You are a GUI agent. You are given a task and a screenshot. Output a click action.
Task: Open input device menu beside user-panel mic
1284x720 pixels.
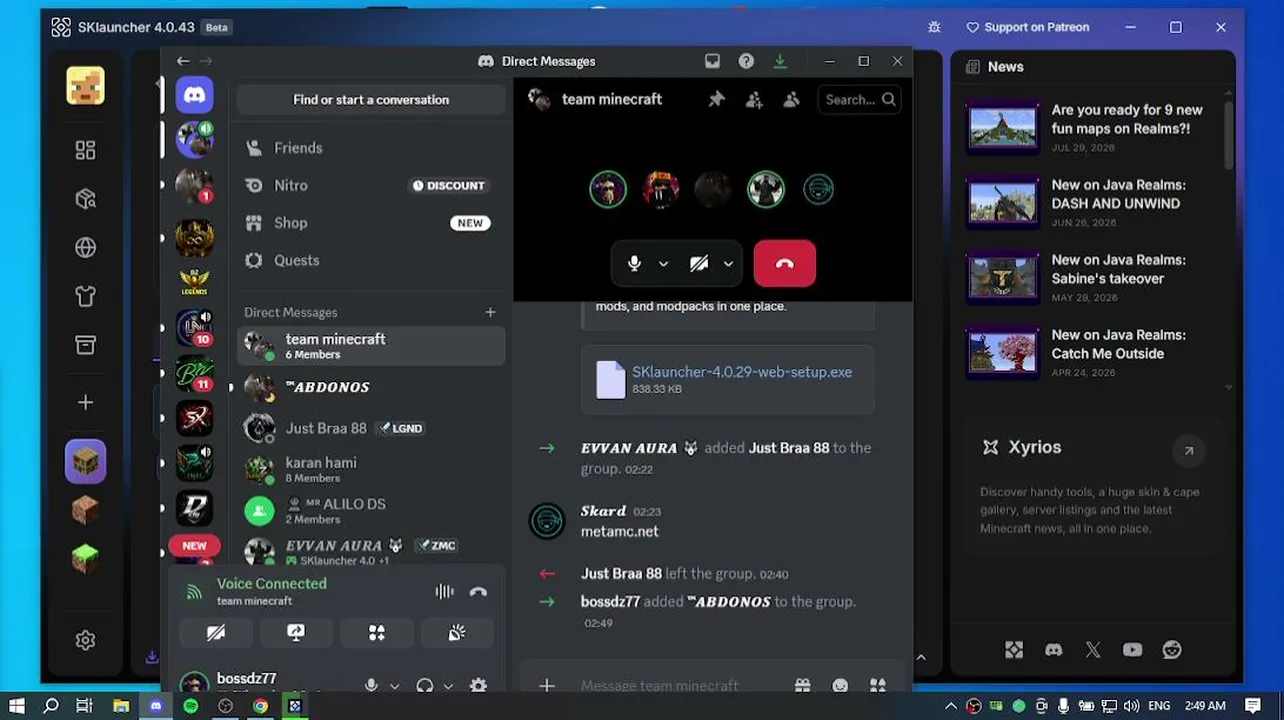pyautogui.click(x=394, y=686)
